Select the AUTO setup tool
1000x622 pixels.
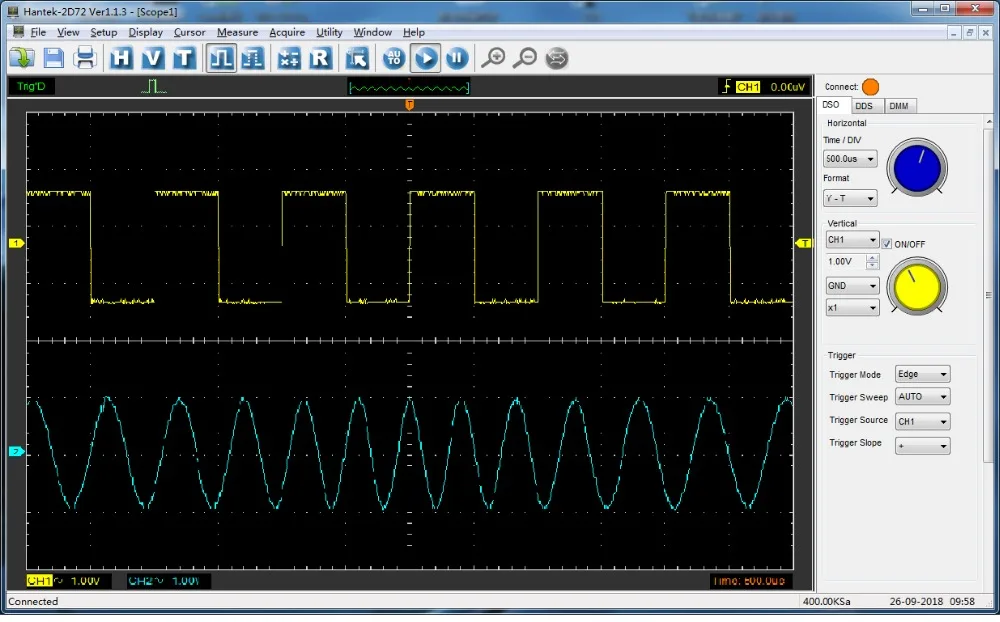[393, 58]
